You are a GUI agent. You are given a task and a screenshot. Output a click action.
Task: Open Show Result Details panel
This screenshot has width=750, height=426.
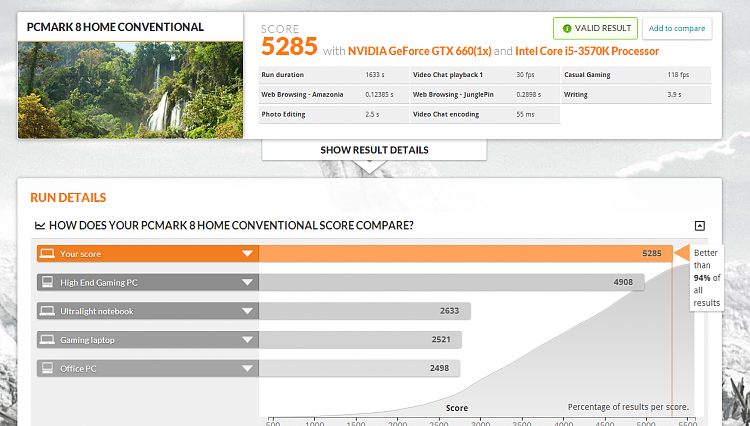click(x=374, y=150)
